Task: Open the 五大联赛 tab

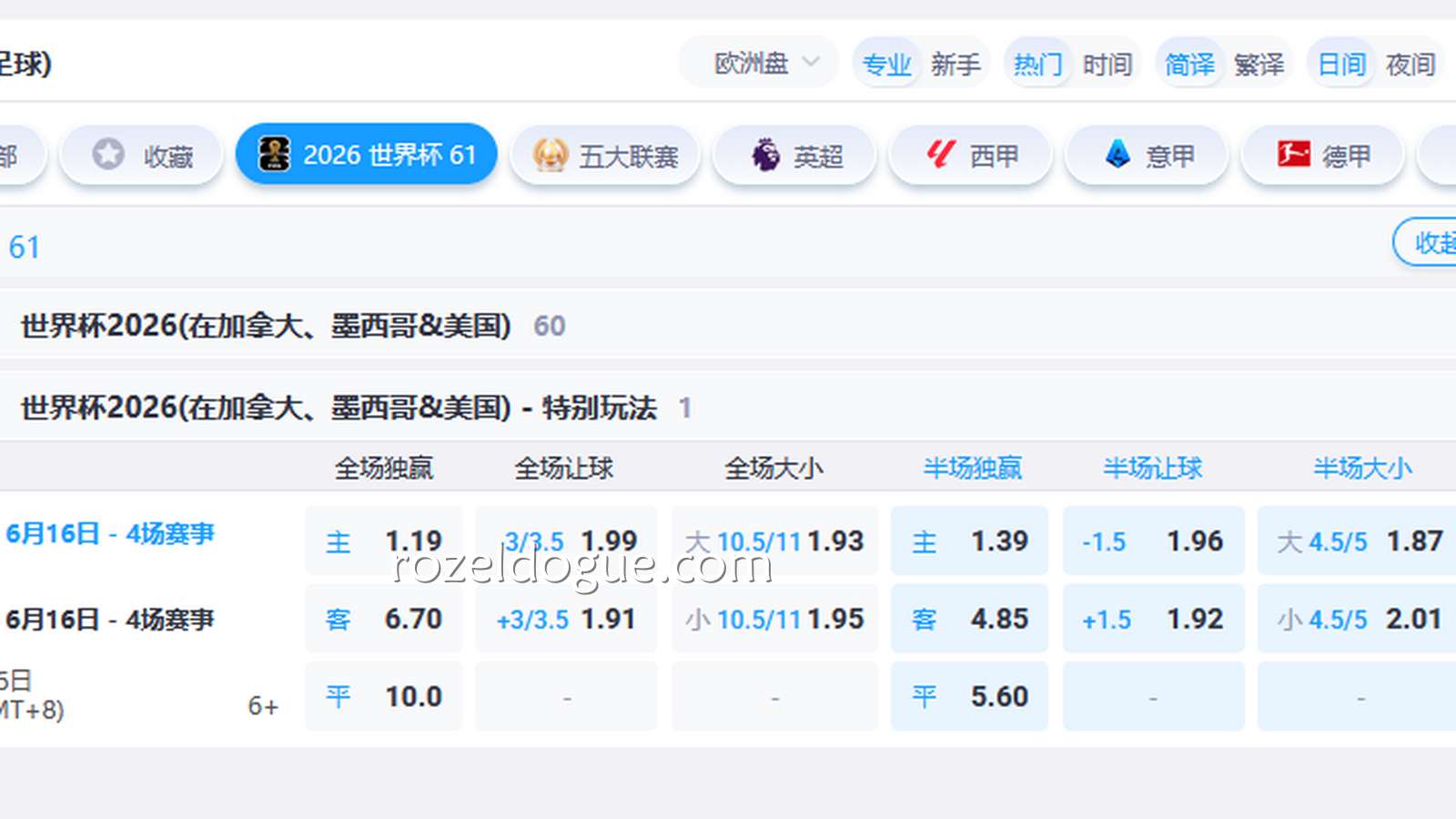Action: coord(605,156)
